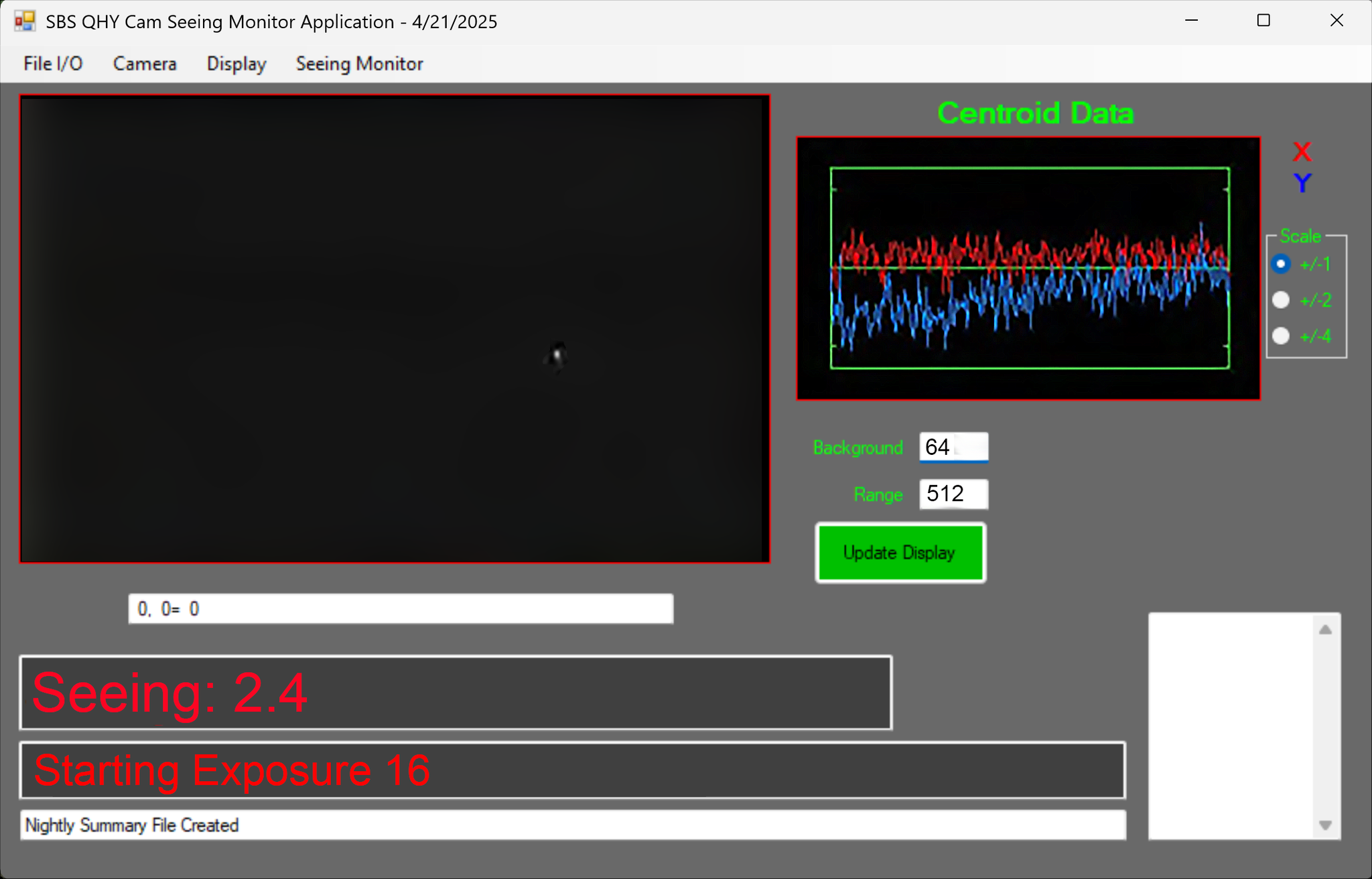Click the pixel coordinate readout field
This screenshot has width=1372, height=879.
point(401,608)
